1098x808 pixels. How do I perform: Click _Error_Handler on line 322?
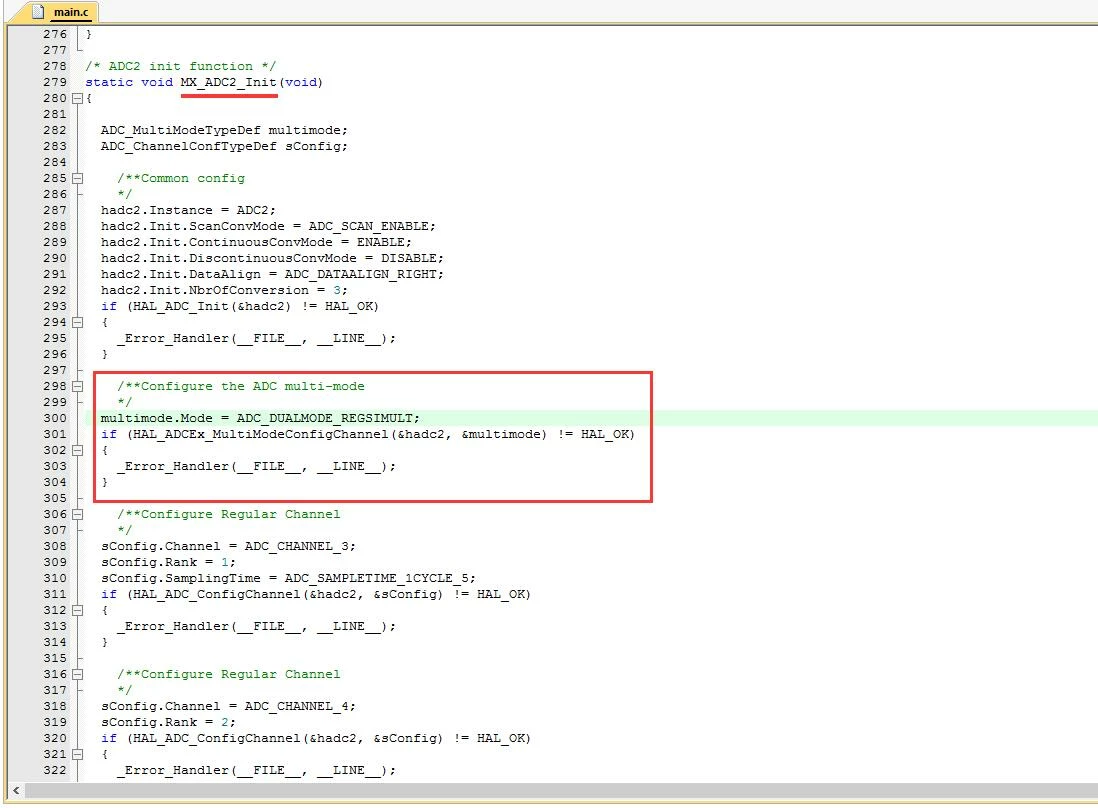pos(173,771)
